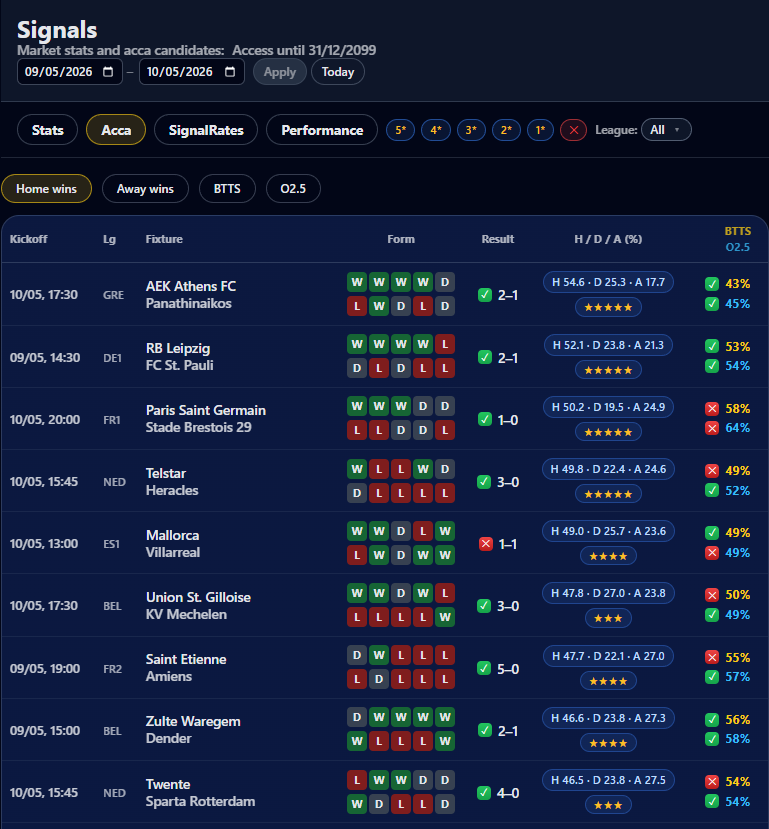
Task: Click the Fixture column header
Action: pos(164,239)
